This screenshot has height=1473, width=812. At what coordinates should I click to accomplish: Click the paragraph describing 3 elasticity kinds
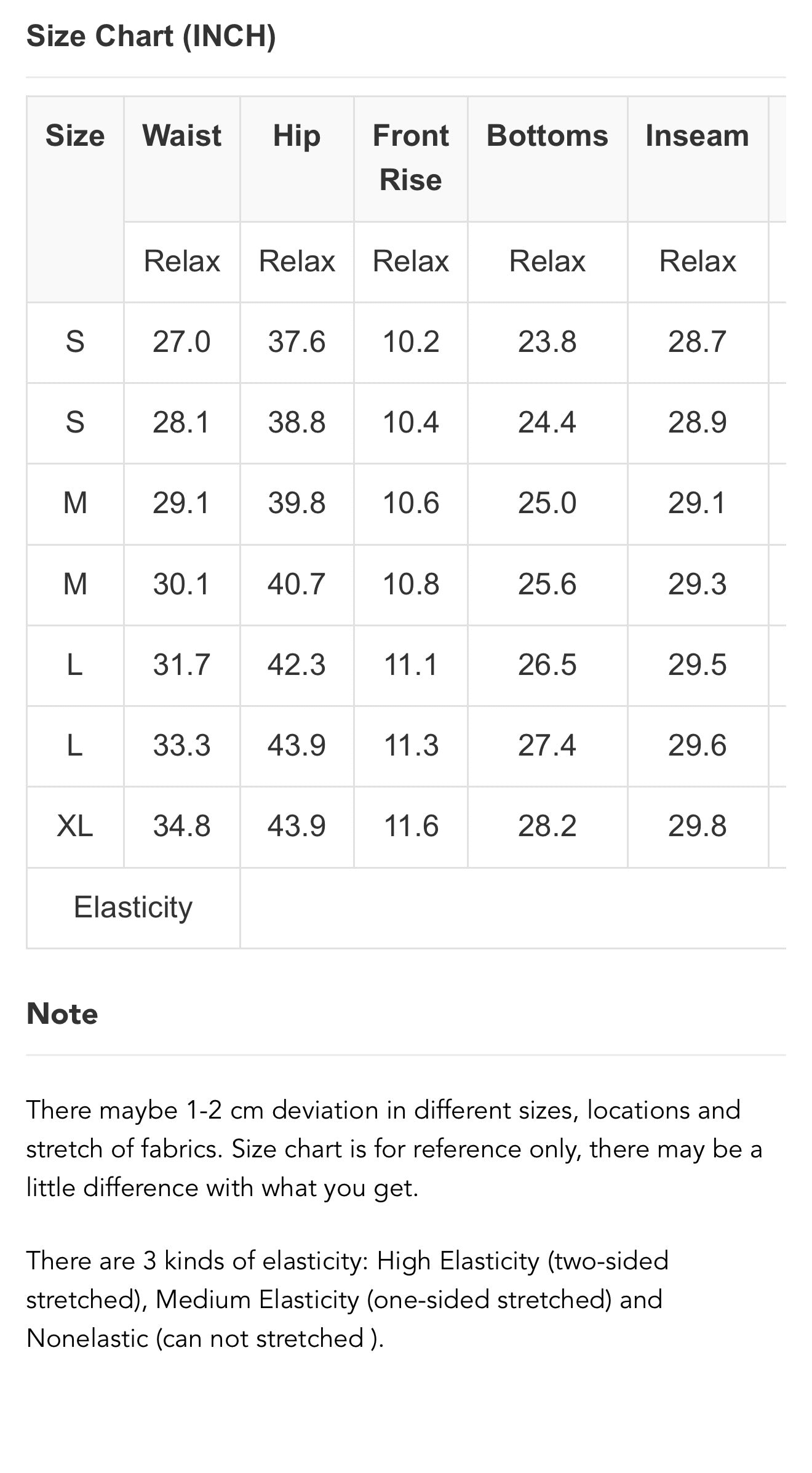pyautogui.click(x=347, y=1299)
